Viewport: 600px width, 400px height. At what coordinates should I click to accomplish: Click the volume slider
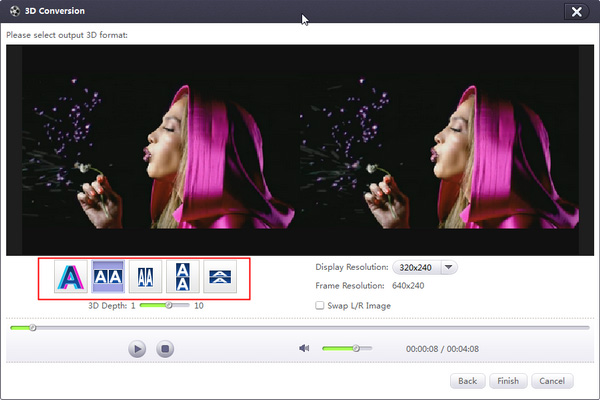point(346,348)
